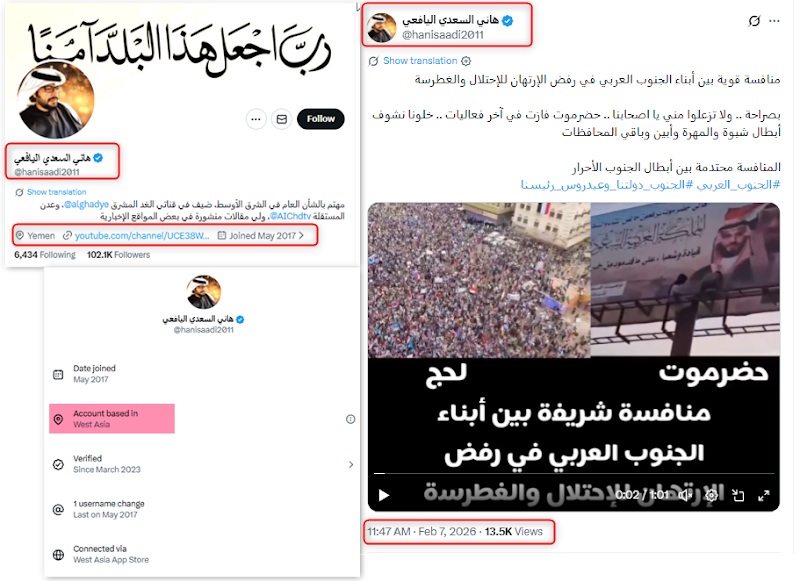Open tweet more options three dots
This screenshot has height=581, width=800.
tap(774, 21)
